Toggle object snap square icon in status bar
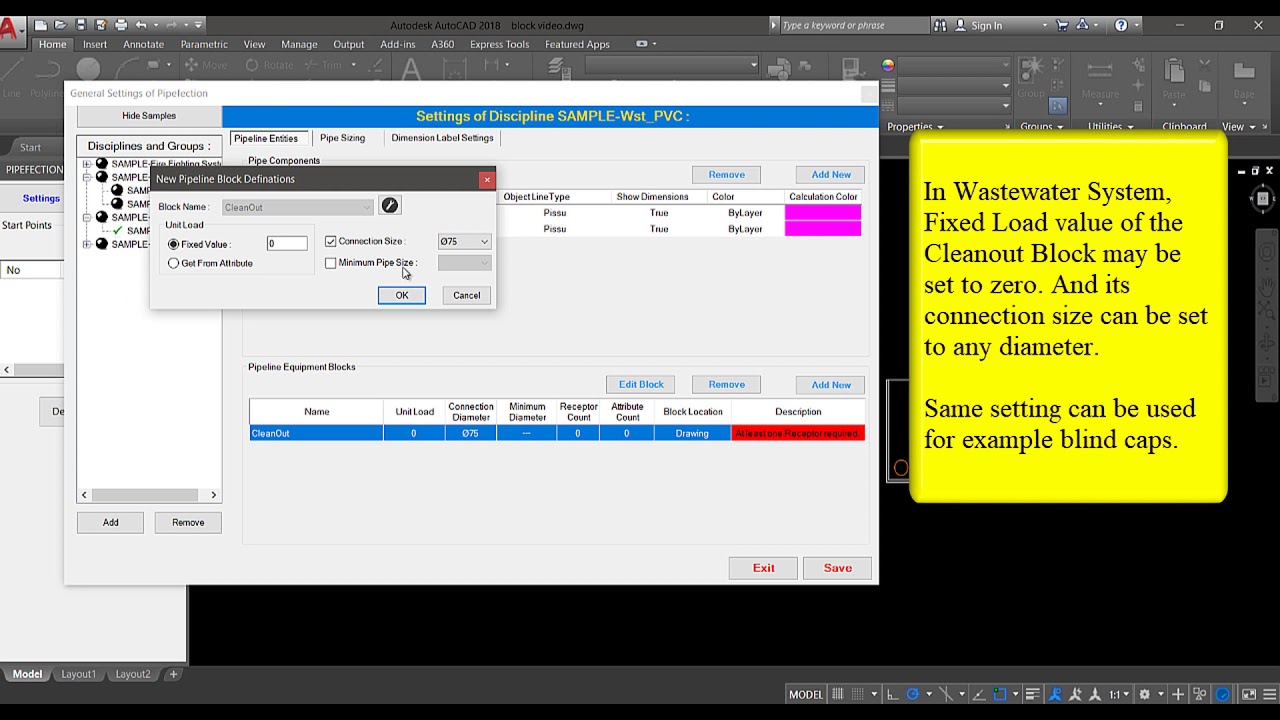1280x720 pixels. [1000, 694]
